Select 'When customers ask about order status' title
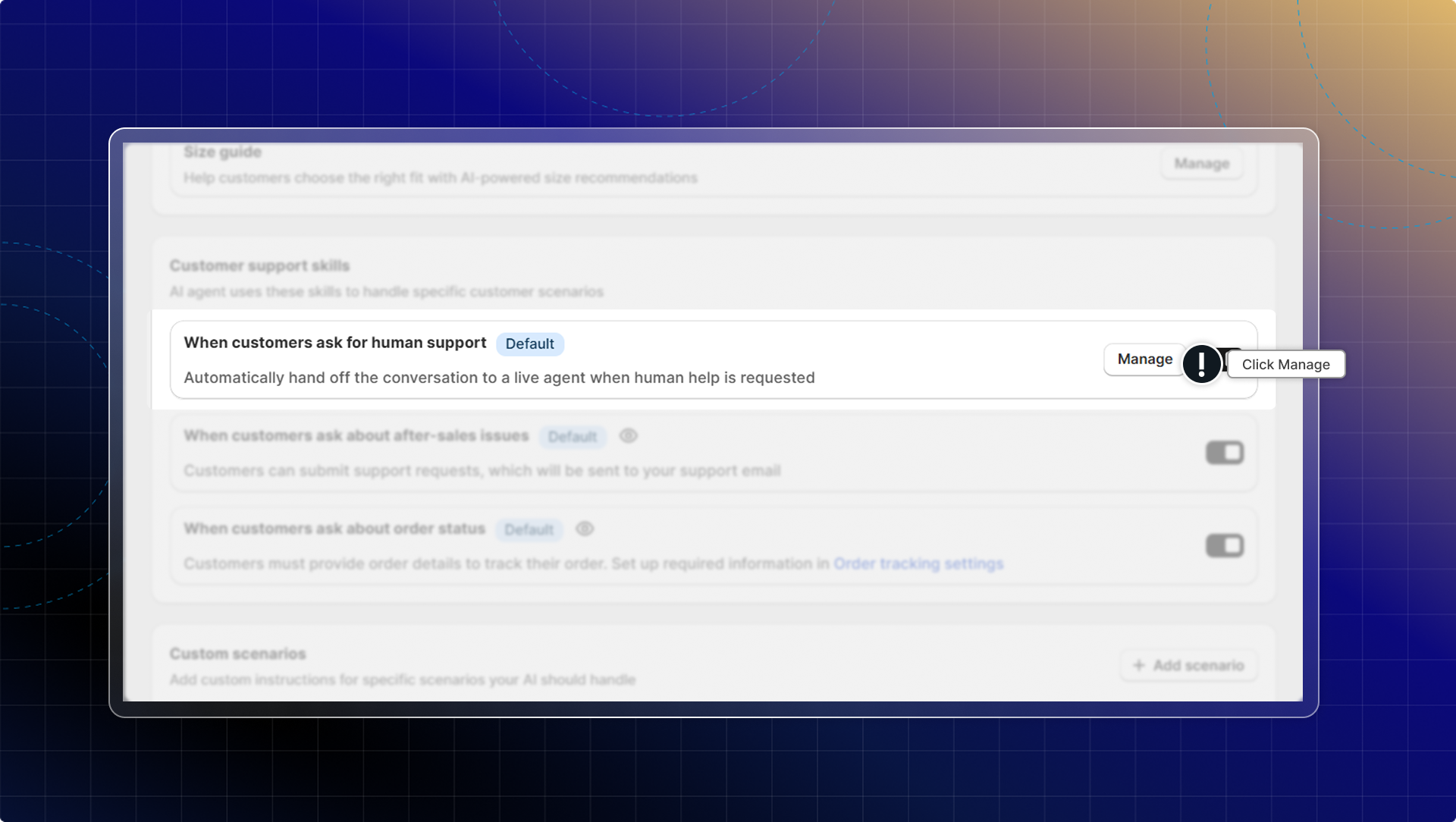The image size is (1456, 822). pos(334,529)
